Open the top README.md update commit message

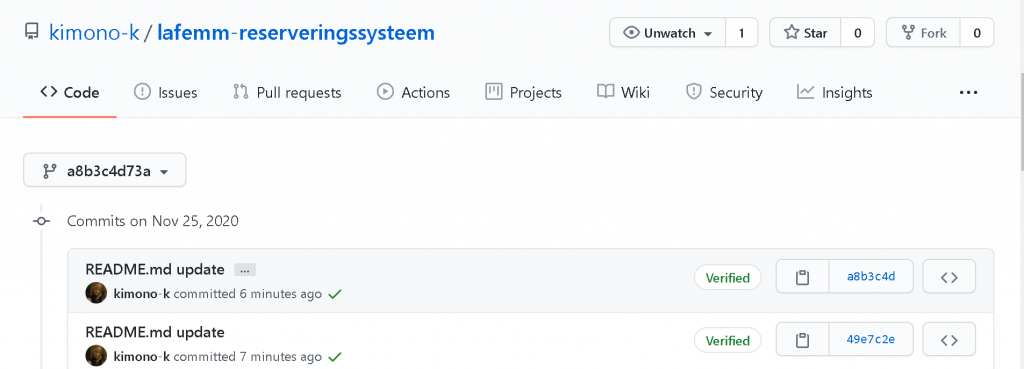point(155,269)
